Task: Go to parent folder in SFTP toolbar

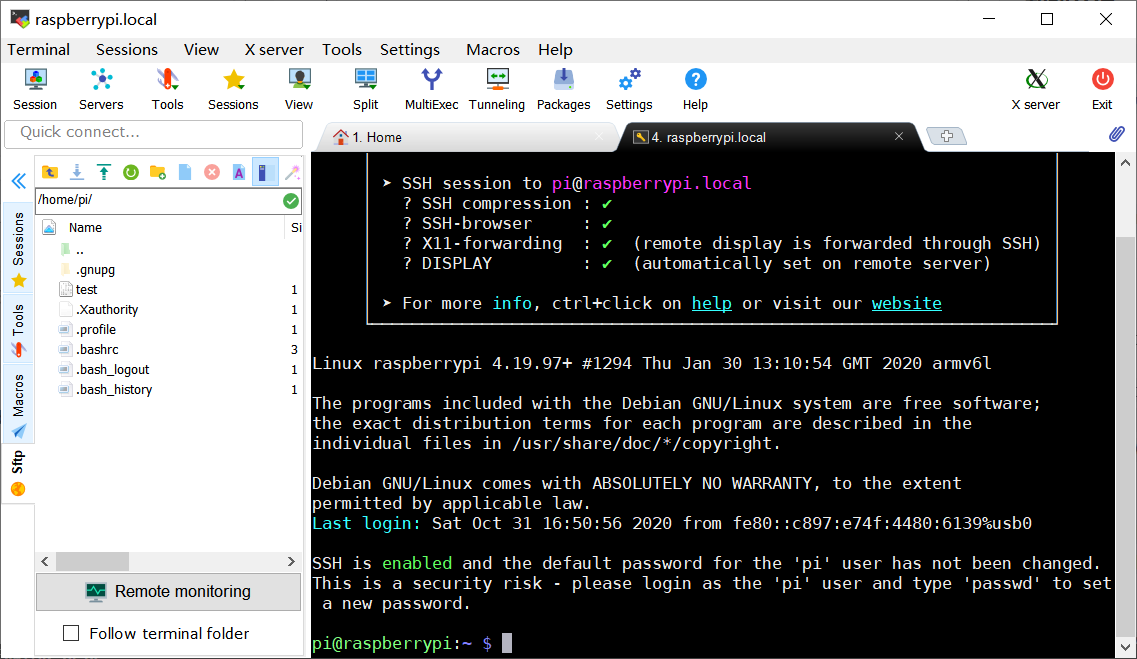Action: (49, 172)
